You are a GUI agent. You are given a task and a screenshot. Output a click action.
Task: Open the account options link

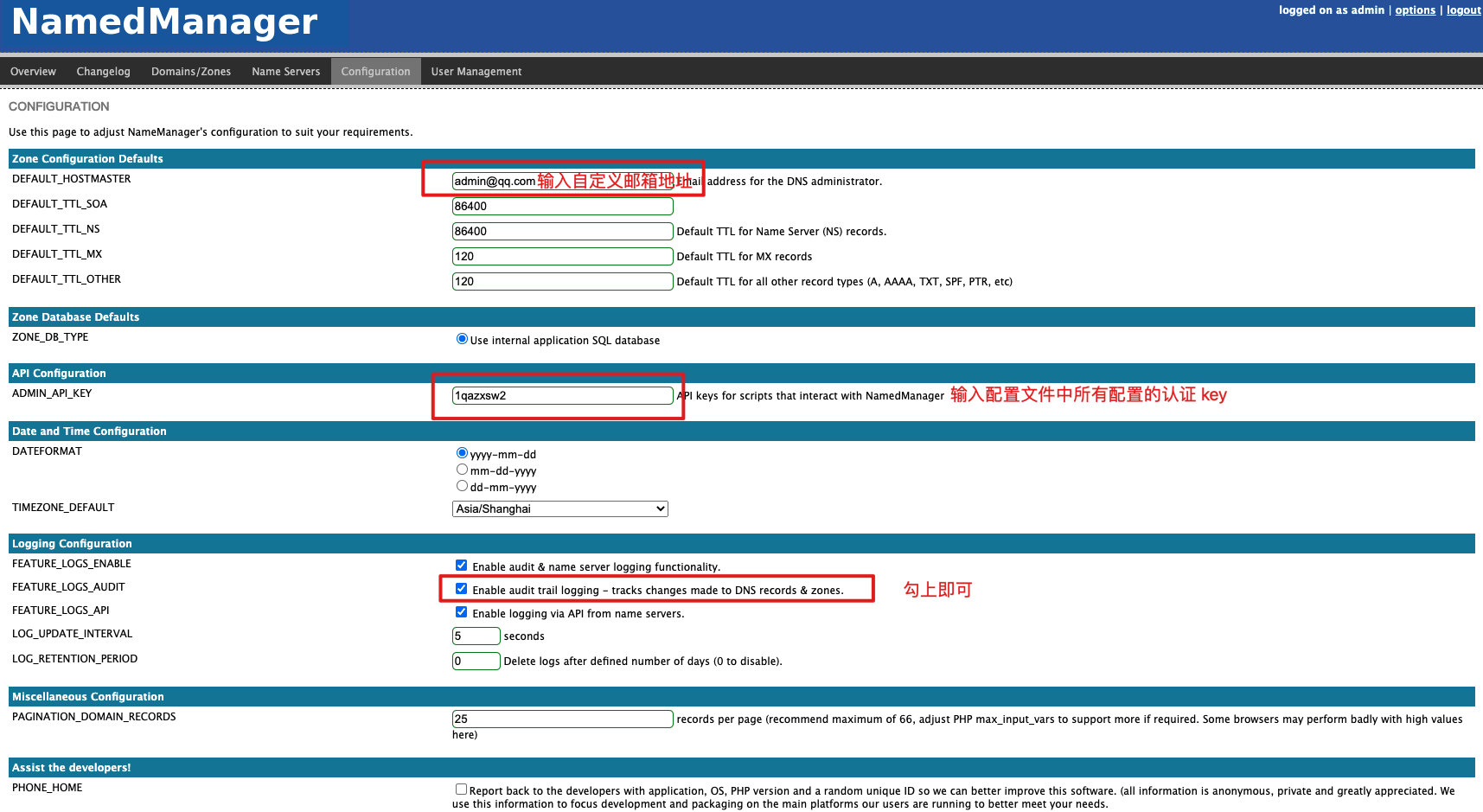click(1415, 10)
